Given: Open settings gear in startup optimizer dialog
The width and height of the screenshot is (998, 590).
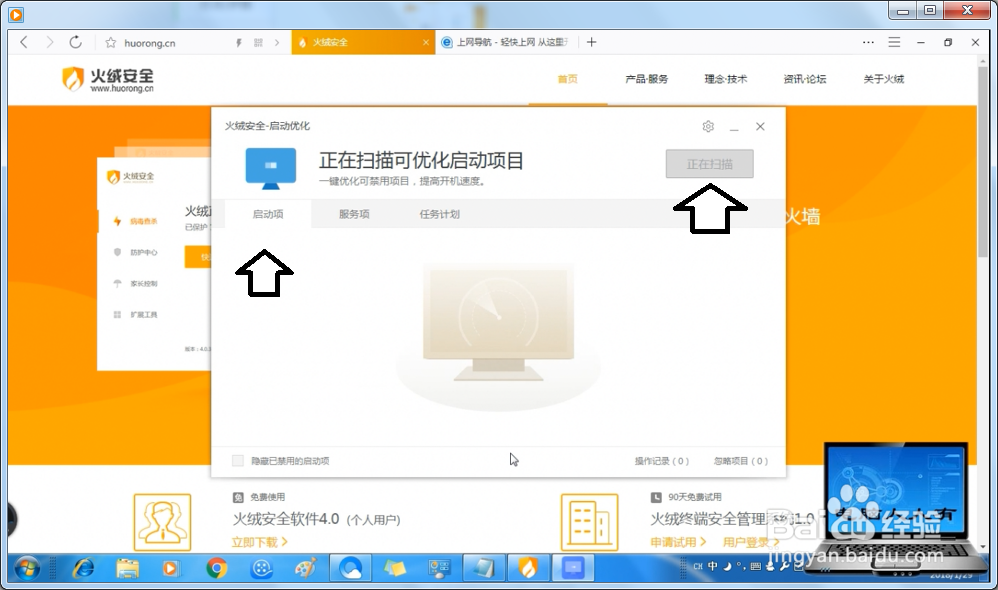Looking at the screenshot, I should (x=708, y=126).
